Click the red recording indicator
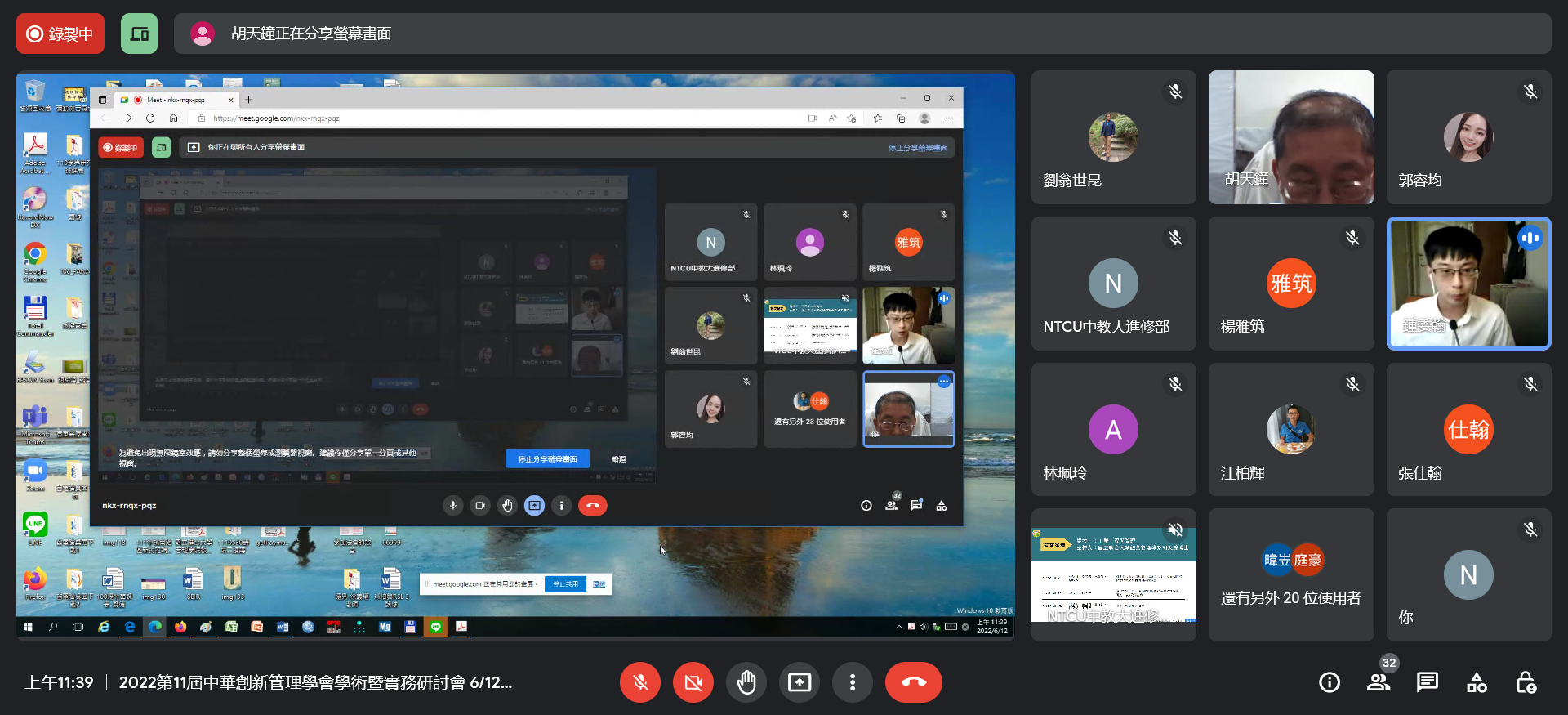 60,34
